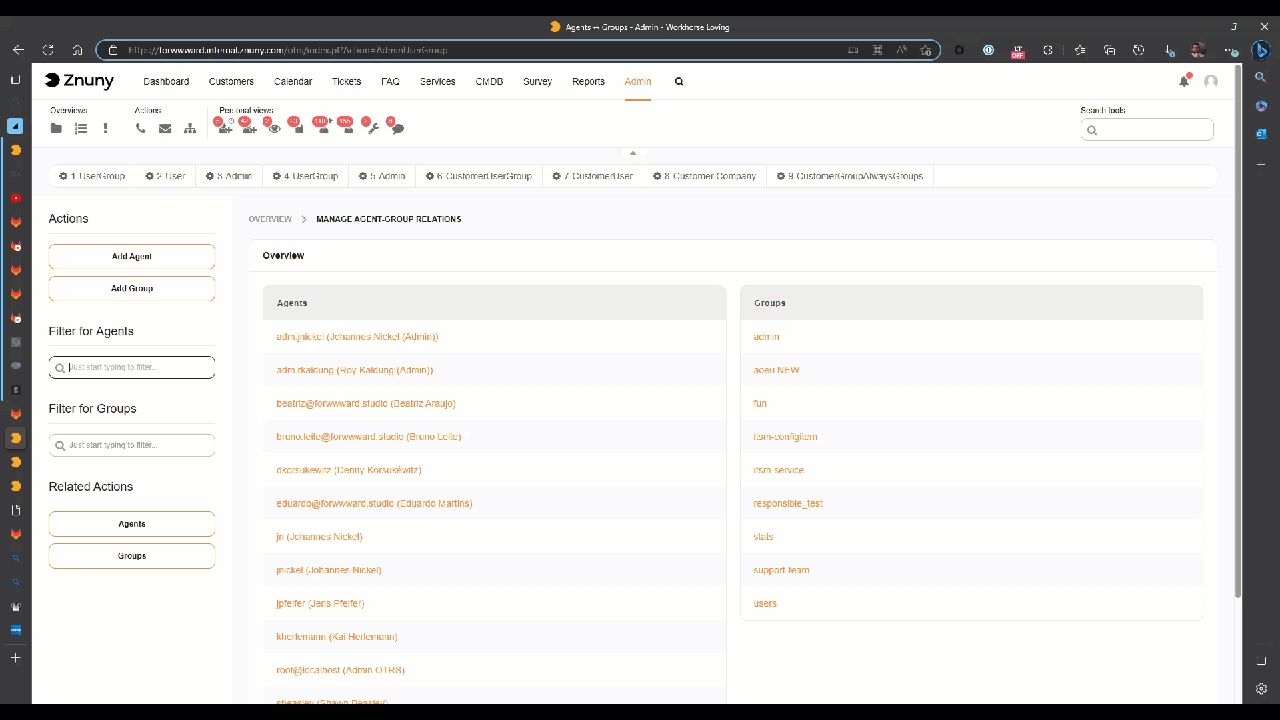Click the Add Agent button
Screen dimensions: 1280x720
(x=131, y=256)
